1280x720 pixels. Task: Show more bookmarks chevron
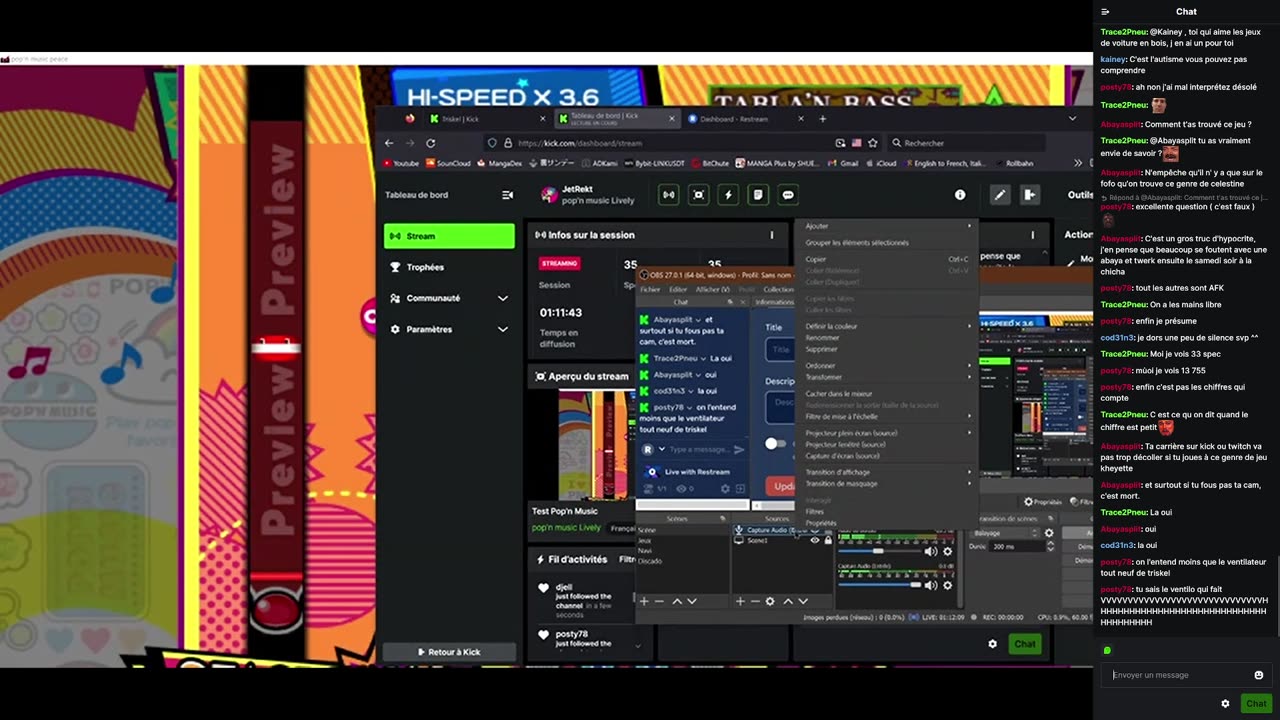click(x=1078, y=163)
